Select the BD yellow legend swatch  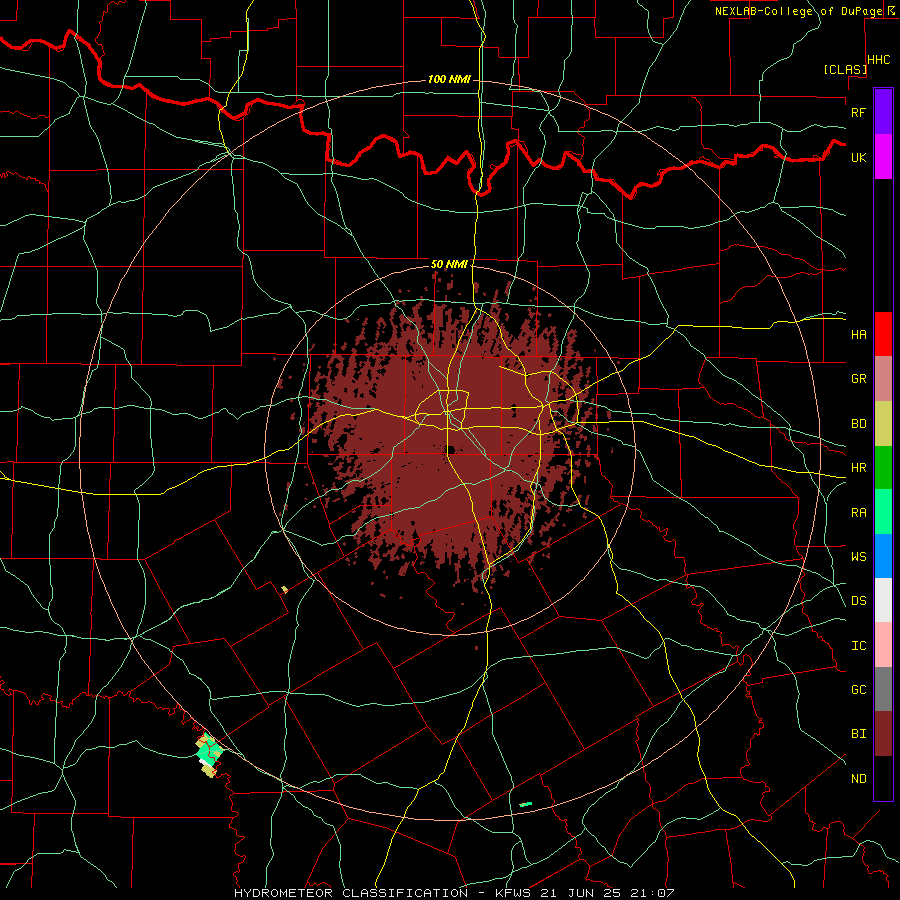point(883,423)
